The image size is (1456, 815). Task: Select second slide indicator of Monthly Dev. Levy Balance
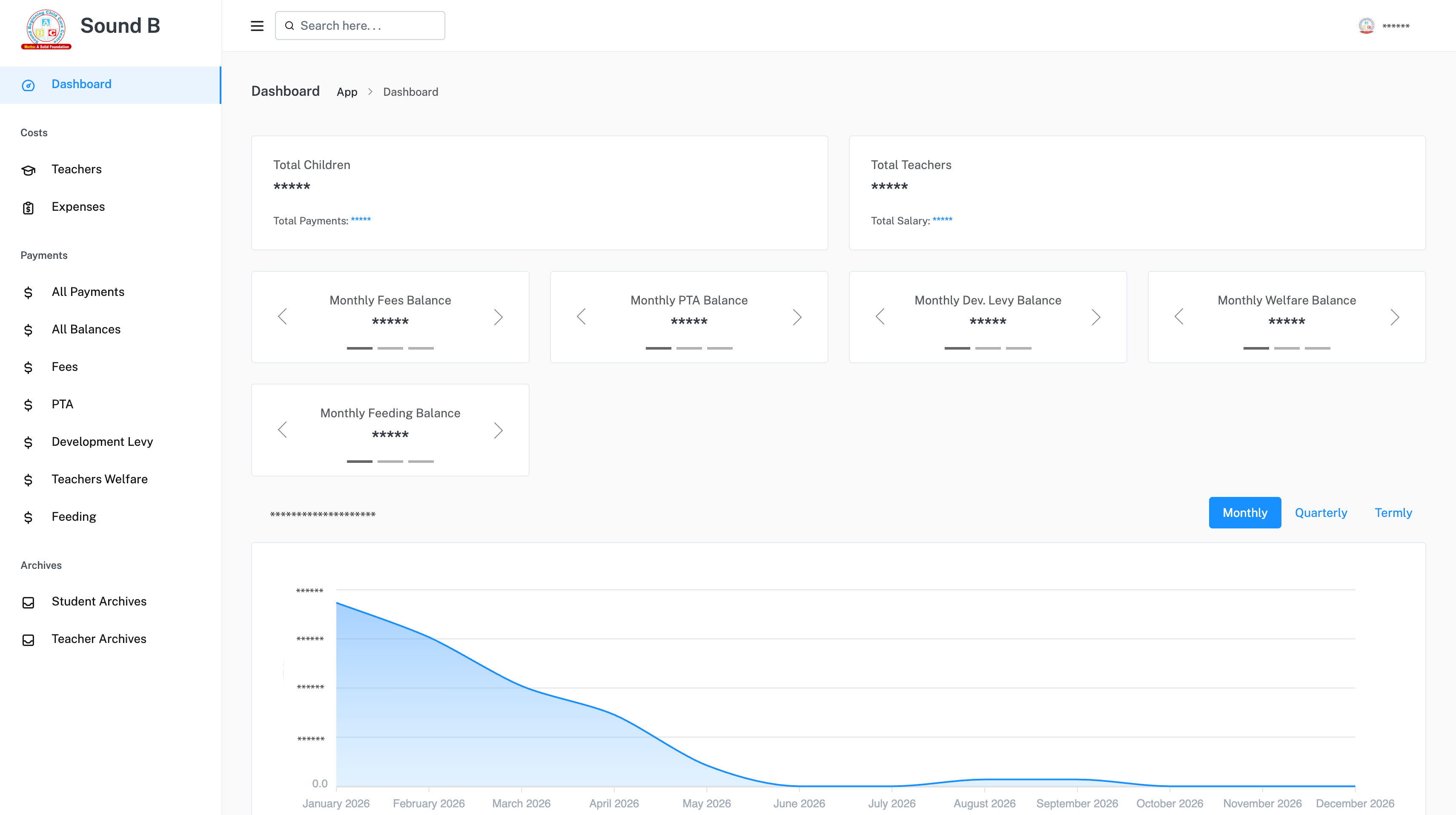tap(988, 348)
